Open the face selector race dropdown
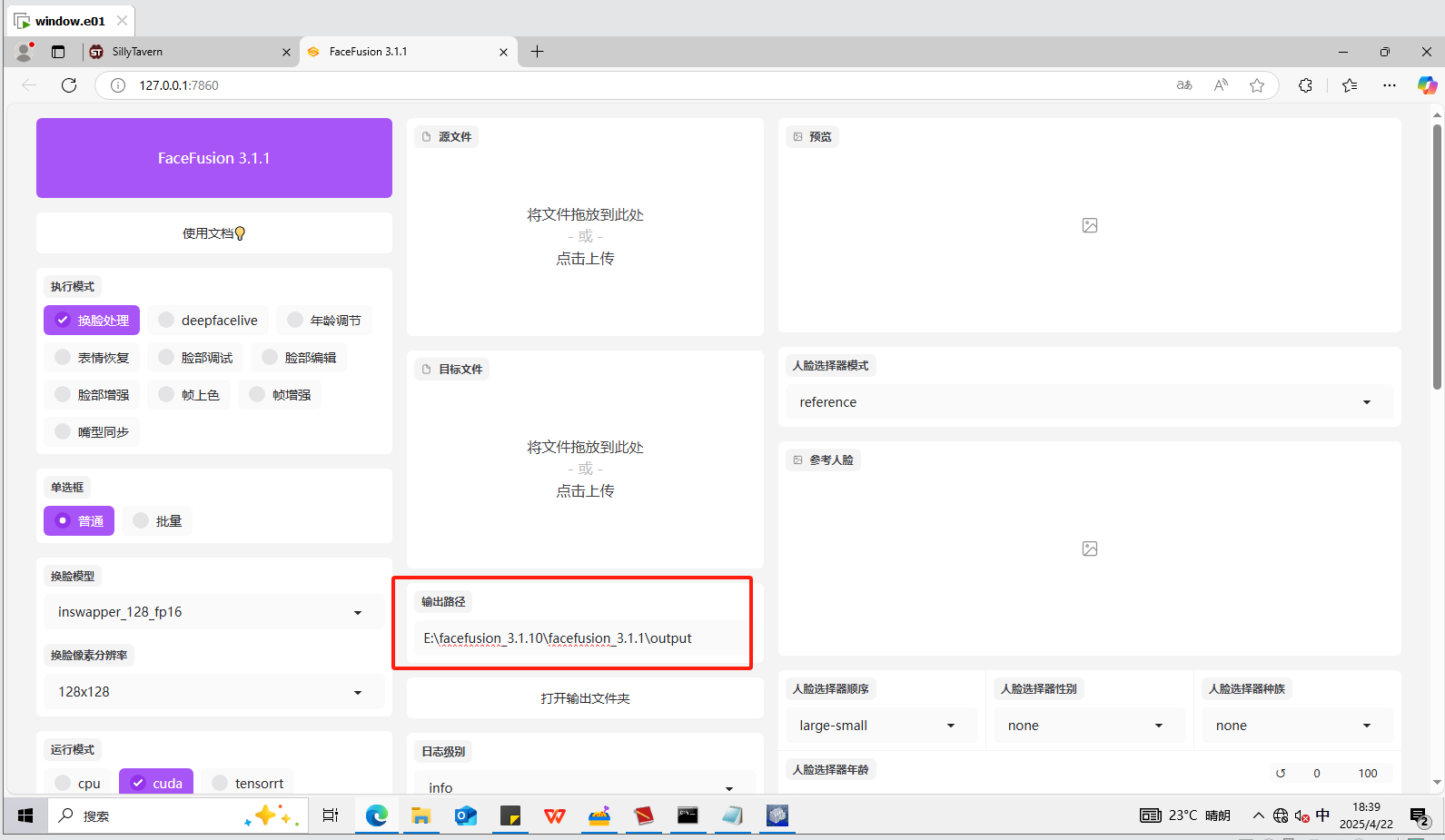The height and width of the screenshot is (840, 1445). point(1297,726)
